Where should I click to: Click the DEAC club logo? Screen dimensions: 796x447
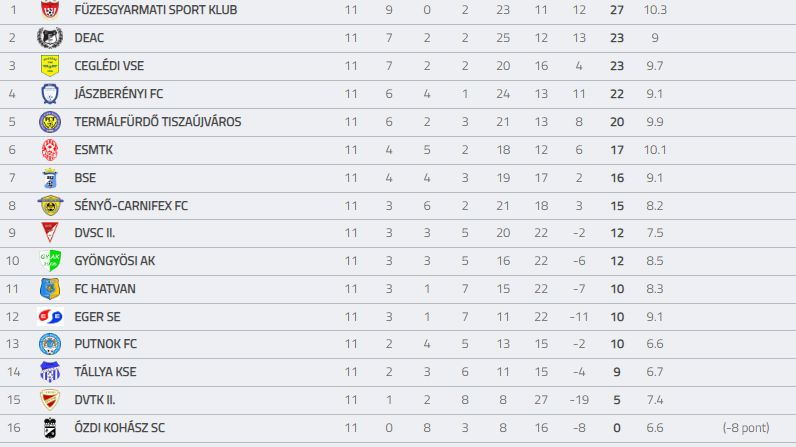click(x=50, y=38)
